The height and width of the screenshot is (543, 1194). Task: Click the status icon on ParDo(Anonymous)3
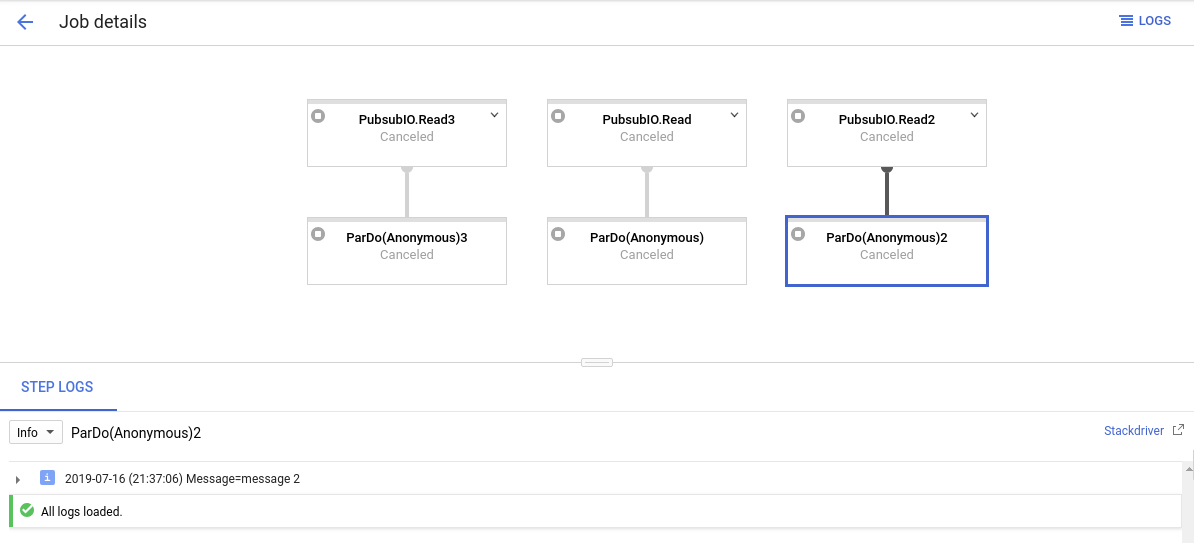pos(318,234)
